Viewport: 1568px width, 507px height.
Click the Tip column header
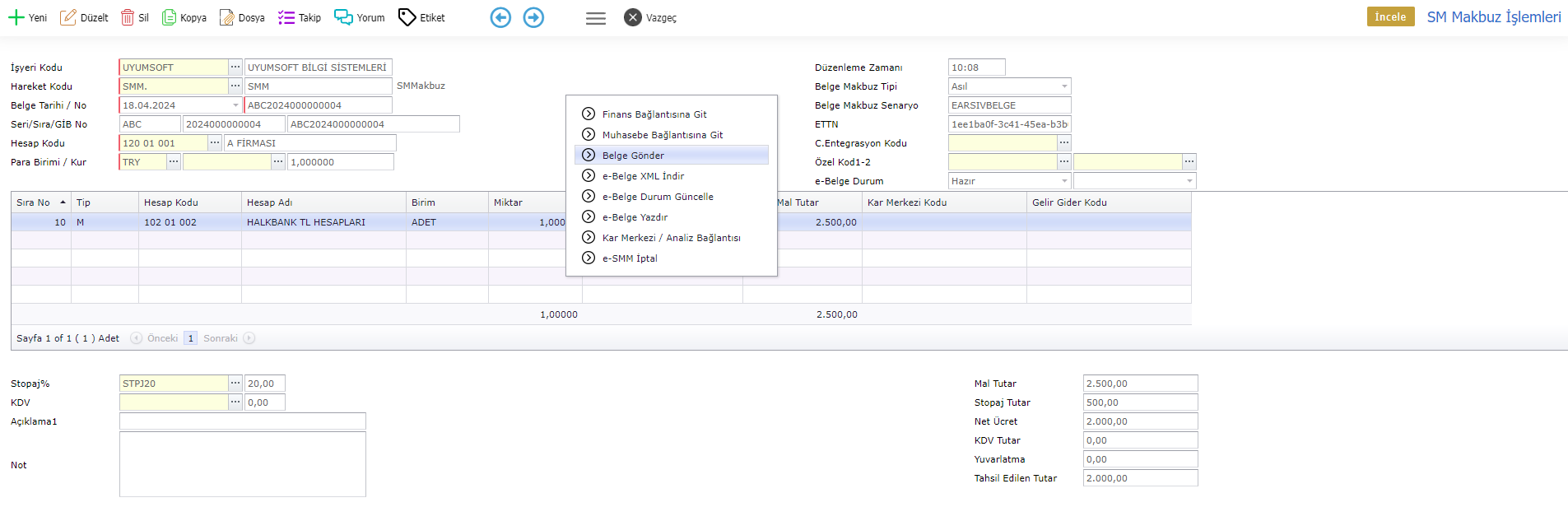click(x=105, y=202)
